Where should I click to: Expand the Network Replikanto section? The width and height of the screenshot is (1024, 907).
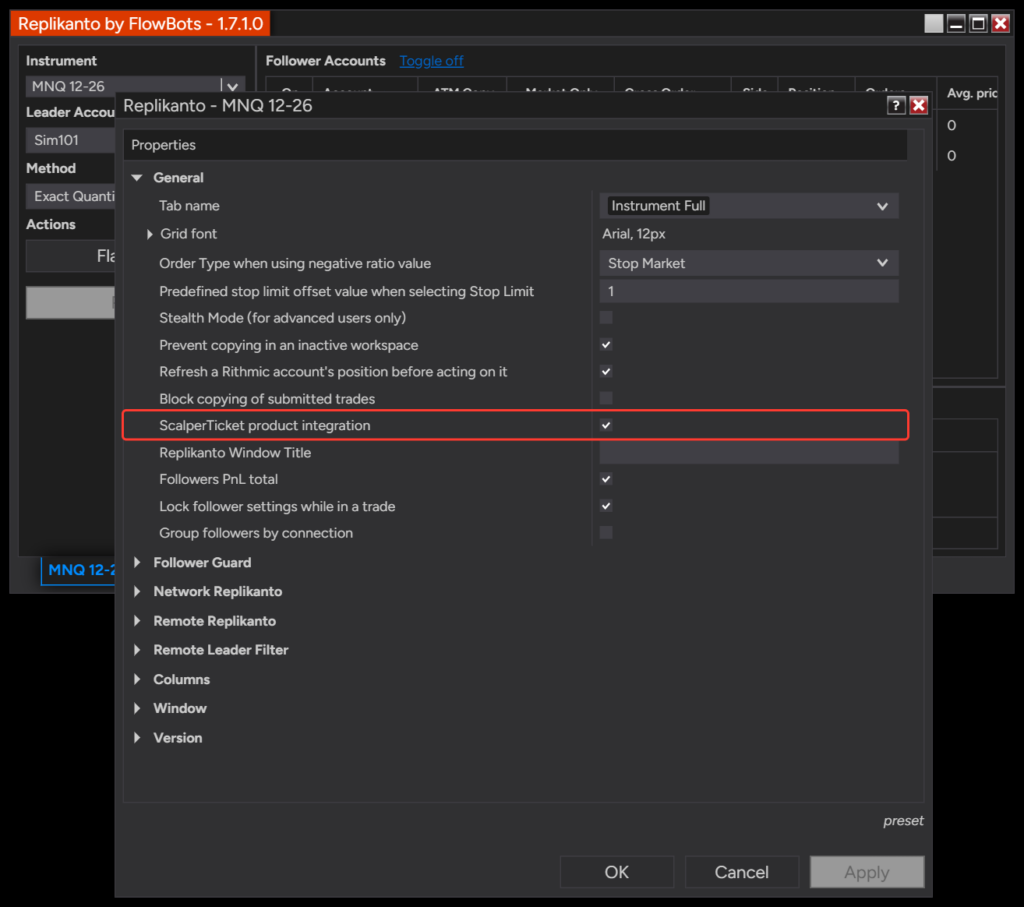coord(137,592)
